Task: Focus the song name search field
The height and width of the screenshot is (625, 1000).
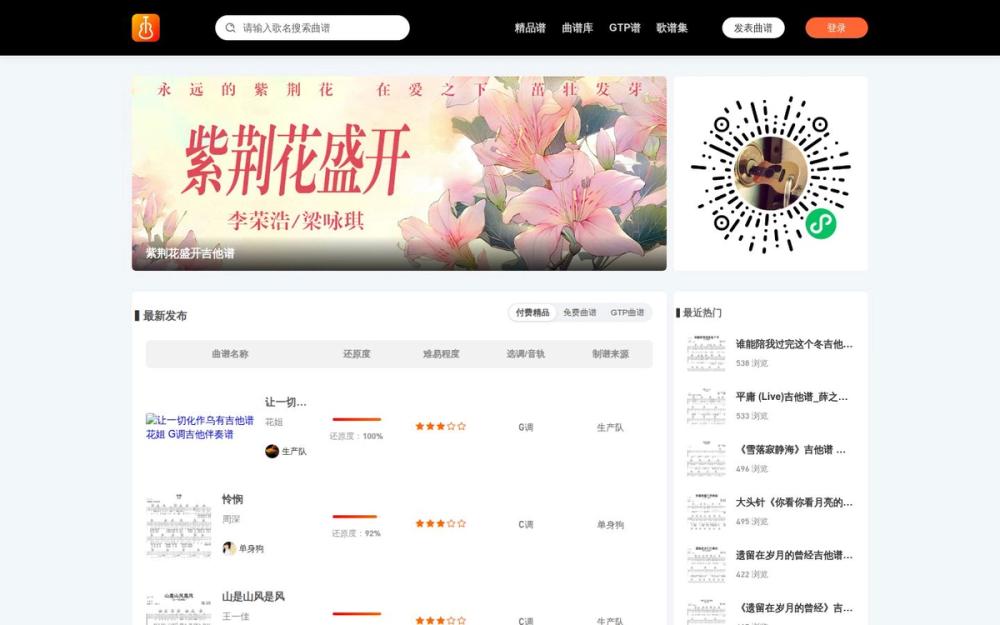Action: tap(312, 28)
